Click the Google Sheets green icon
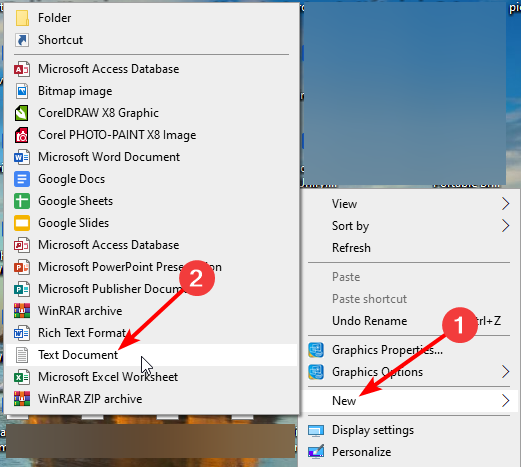This screenshot has height=467, width=521. point(22,201)
